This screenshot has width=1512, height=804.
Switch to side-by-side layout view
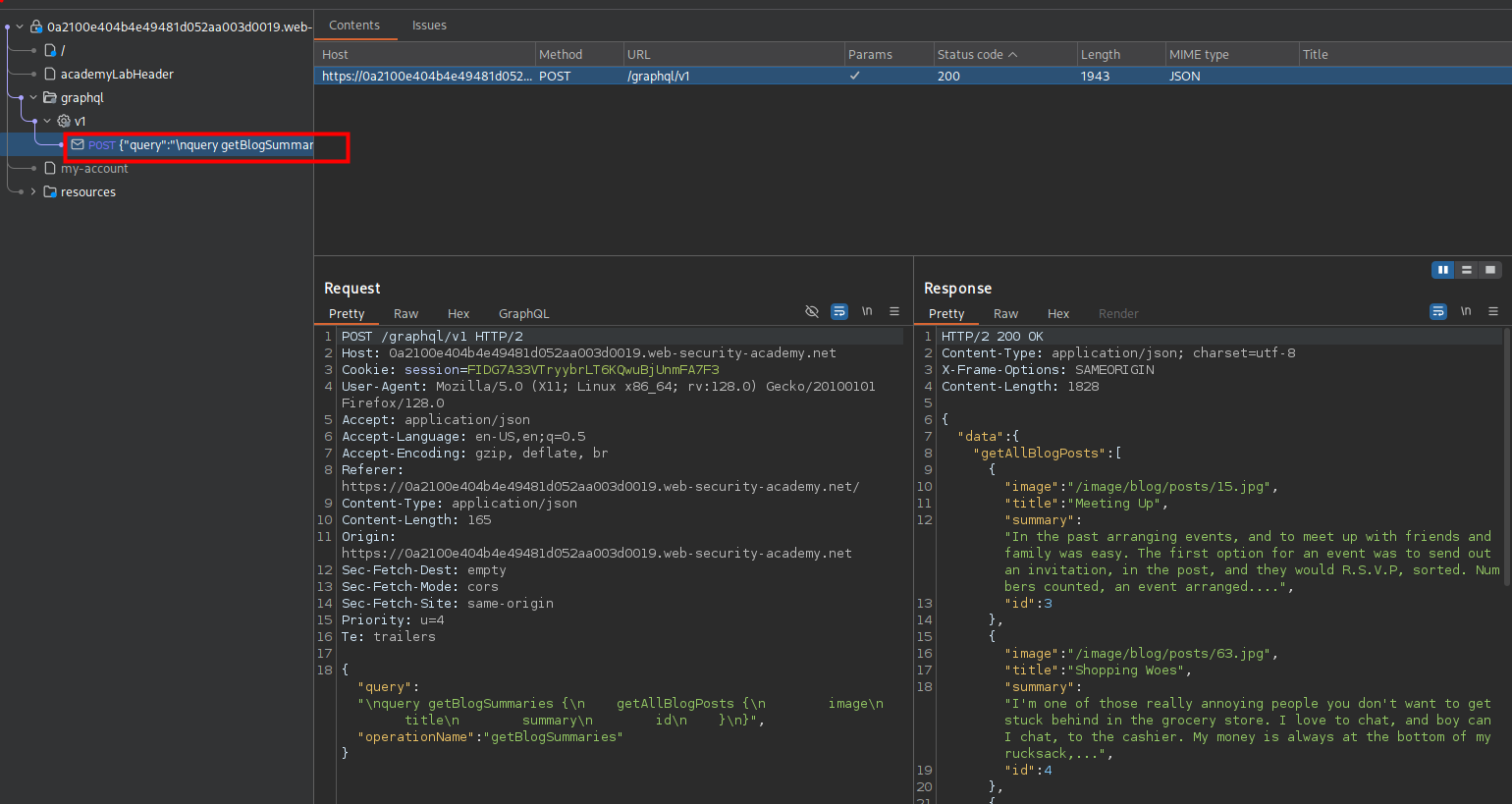(1443, 270)
